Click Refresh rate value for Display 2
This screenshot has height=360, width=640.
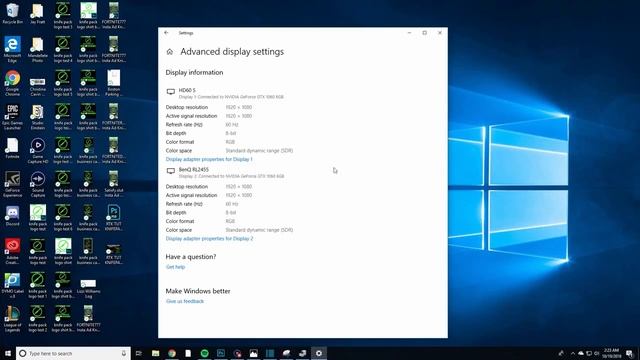coord(232,204)
